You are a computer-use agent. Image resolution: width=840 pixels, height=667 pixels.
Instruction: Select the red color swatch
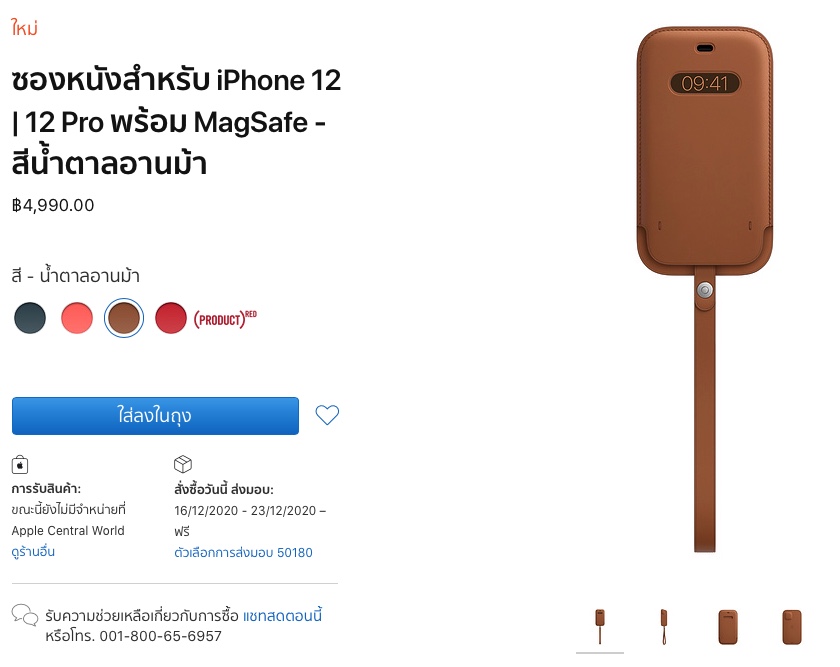point(171,318)
